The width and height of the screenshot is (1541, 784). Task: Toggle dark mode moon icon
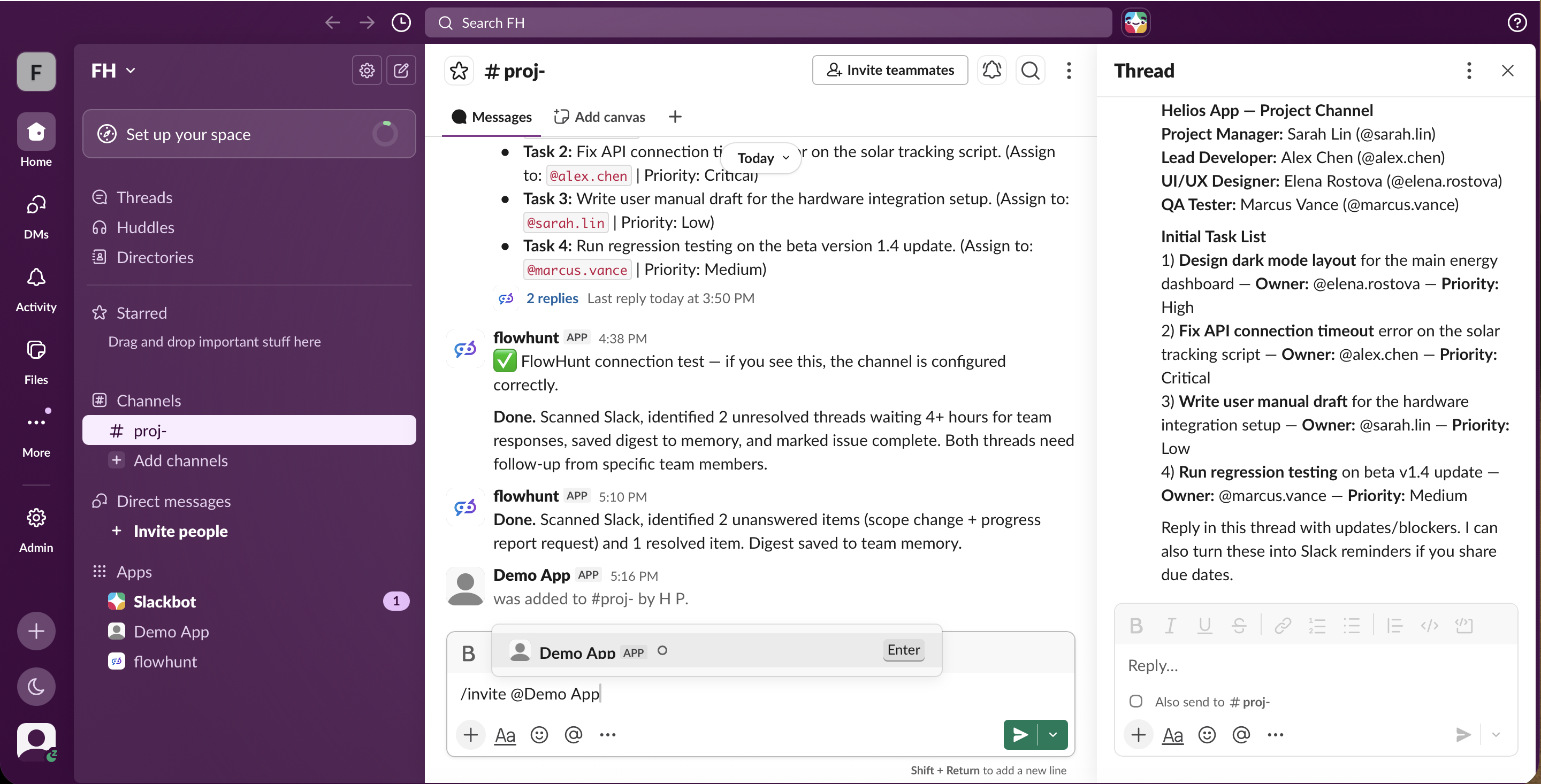pos(36,687)
